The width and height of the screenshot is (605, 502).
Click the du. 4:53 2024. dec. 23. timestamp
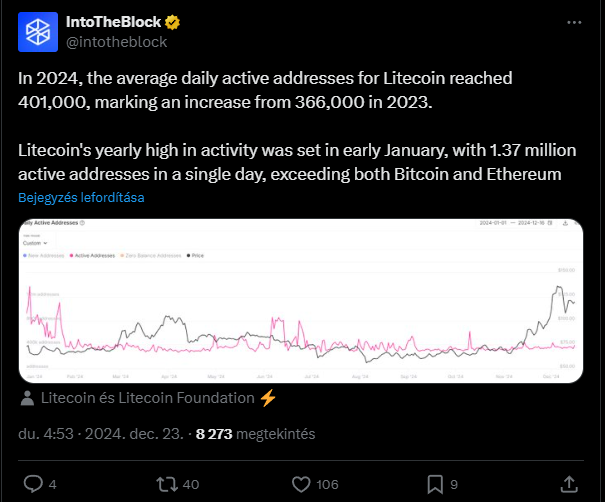(101, 434)
